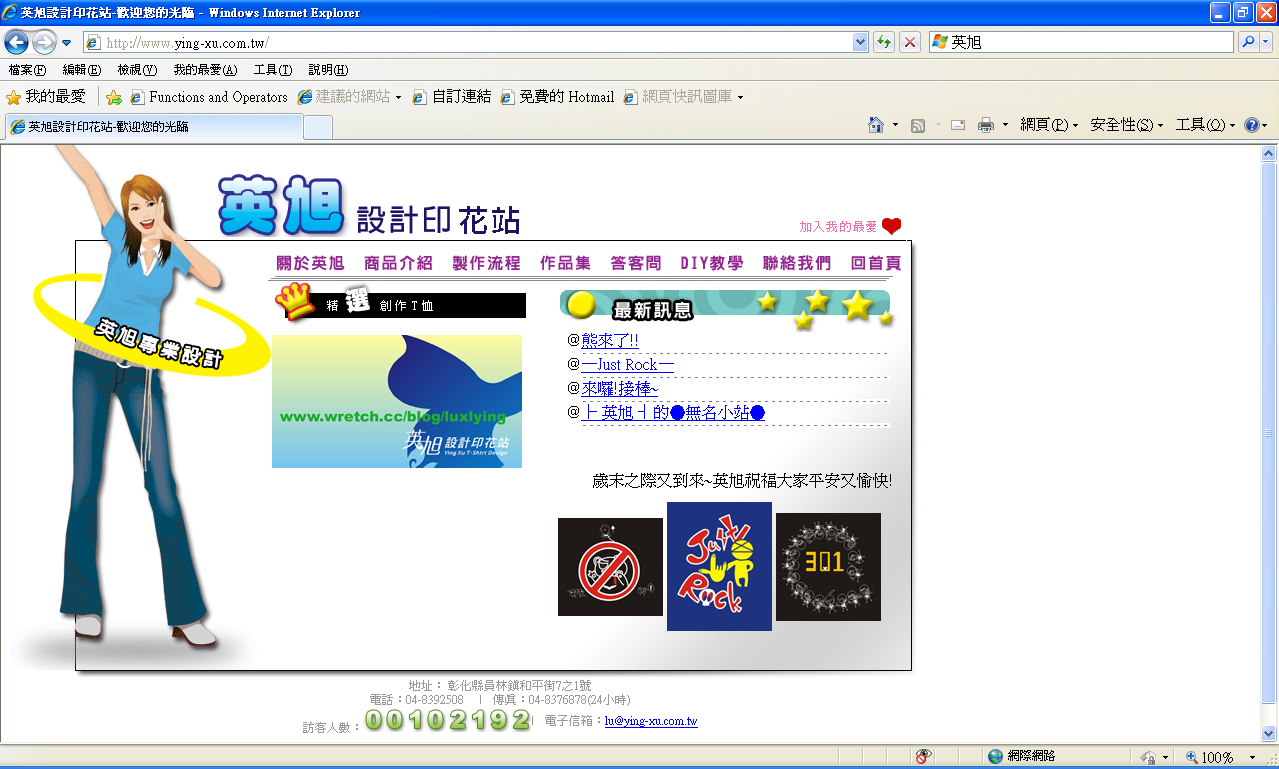Click the Print icon in command bar
Image resolution: width=1279 pixels, height=769 pixels.
point(986,125)
